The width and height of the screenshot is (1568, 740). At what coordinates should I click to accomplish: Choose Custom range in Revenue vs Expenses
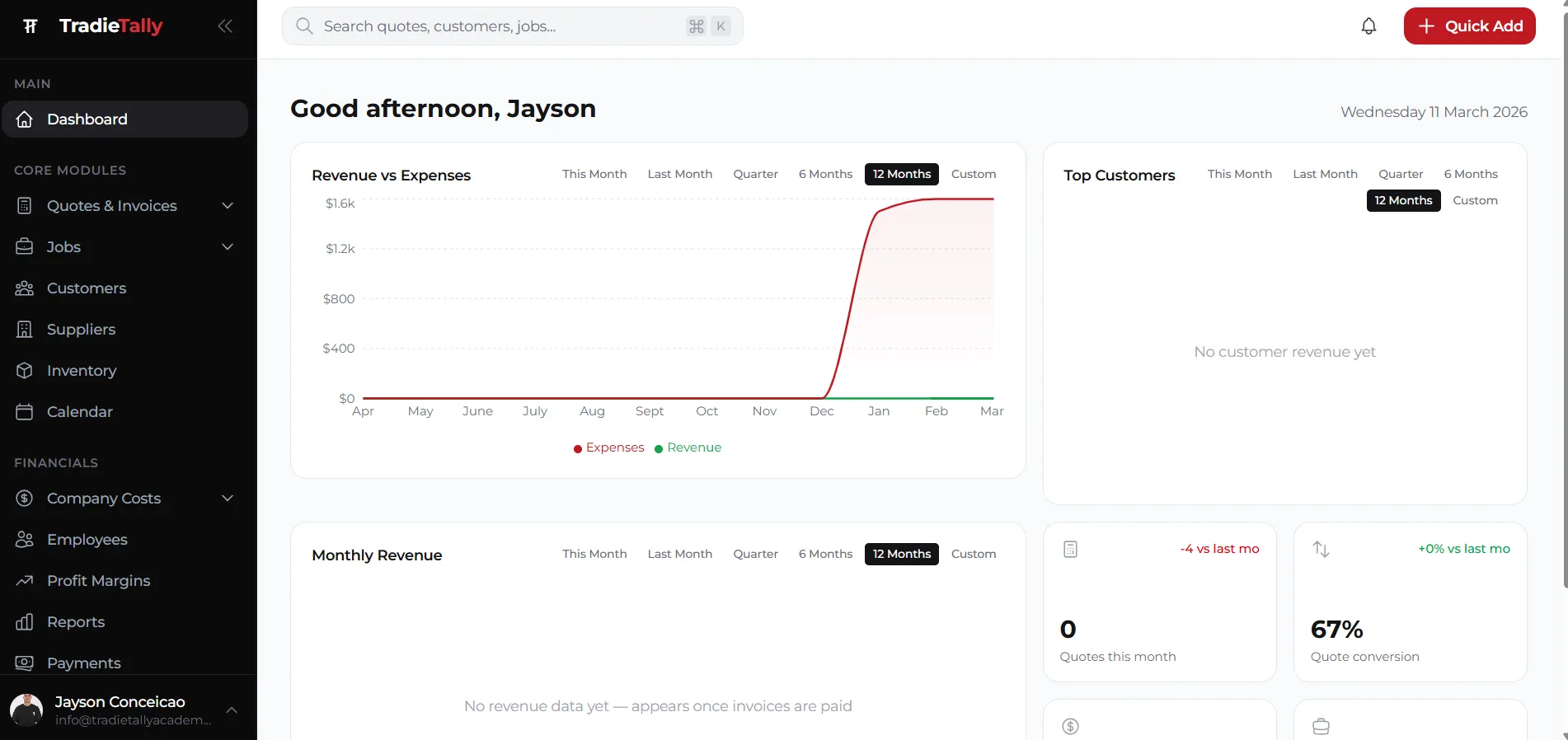pos(974,174)
